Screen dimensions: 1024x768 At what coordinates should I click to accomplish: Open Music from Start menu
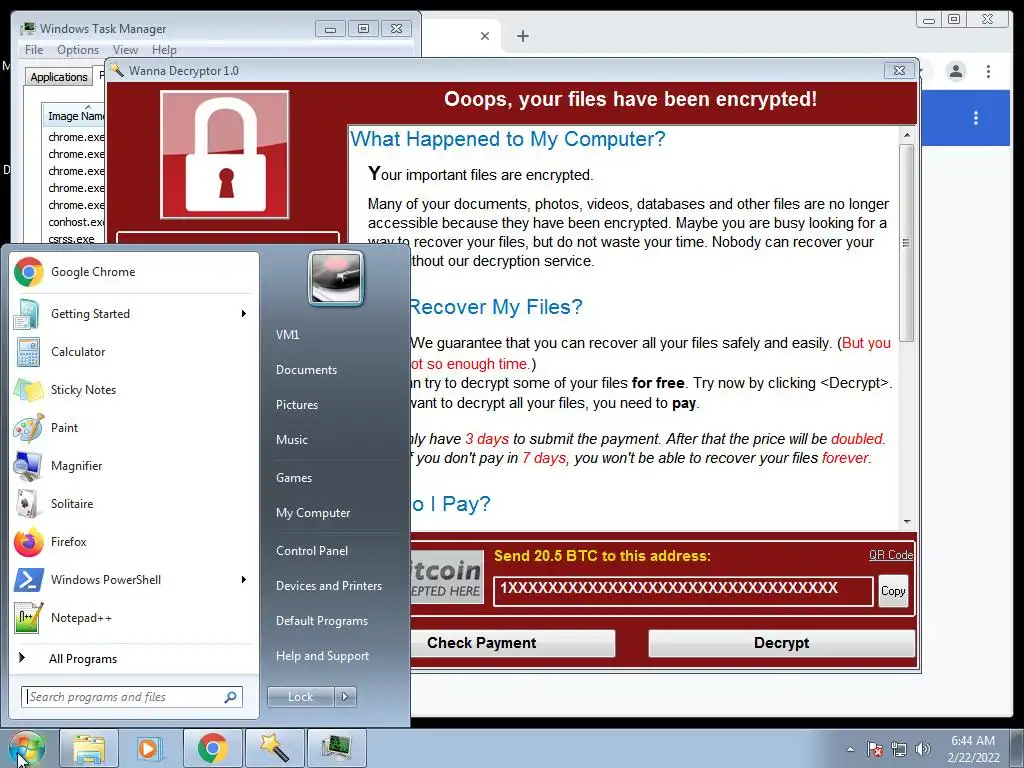click(291, 440)
